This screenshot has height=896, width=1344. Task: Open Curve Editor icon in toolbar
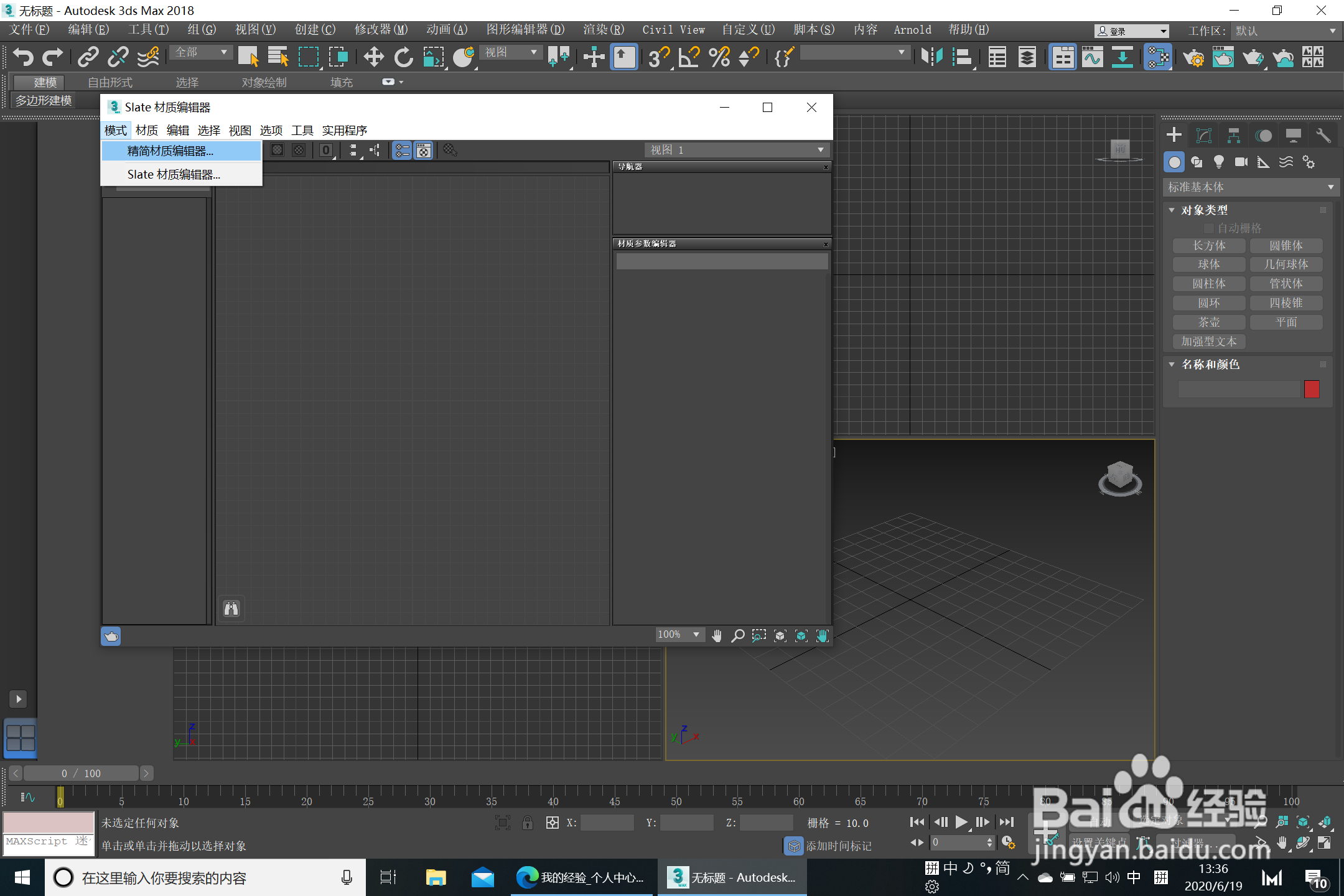tap(1093, 57)
